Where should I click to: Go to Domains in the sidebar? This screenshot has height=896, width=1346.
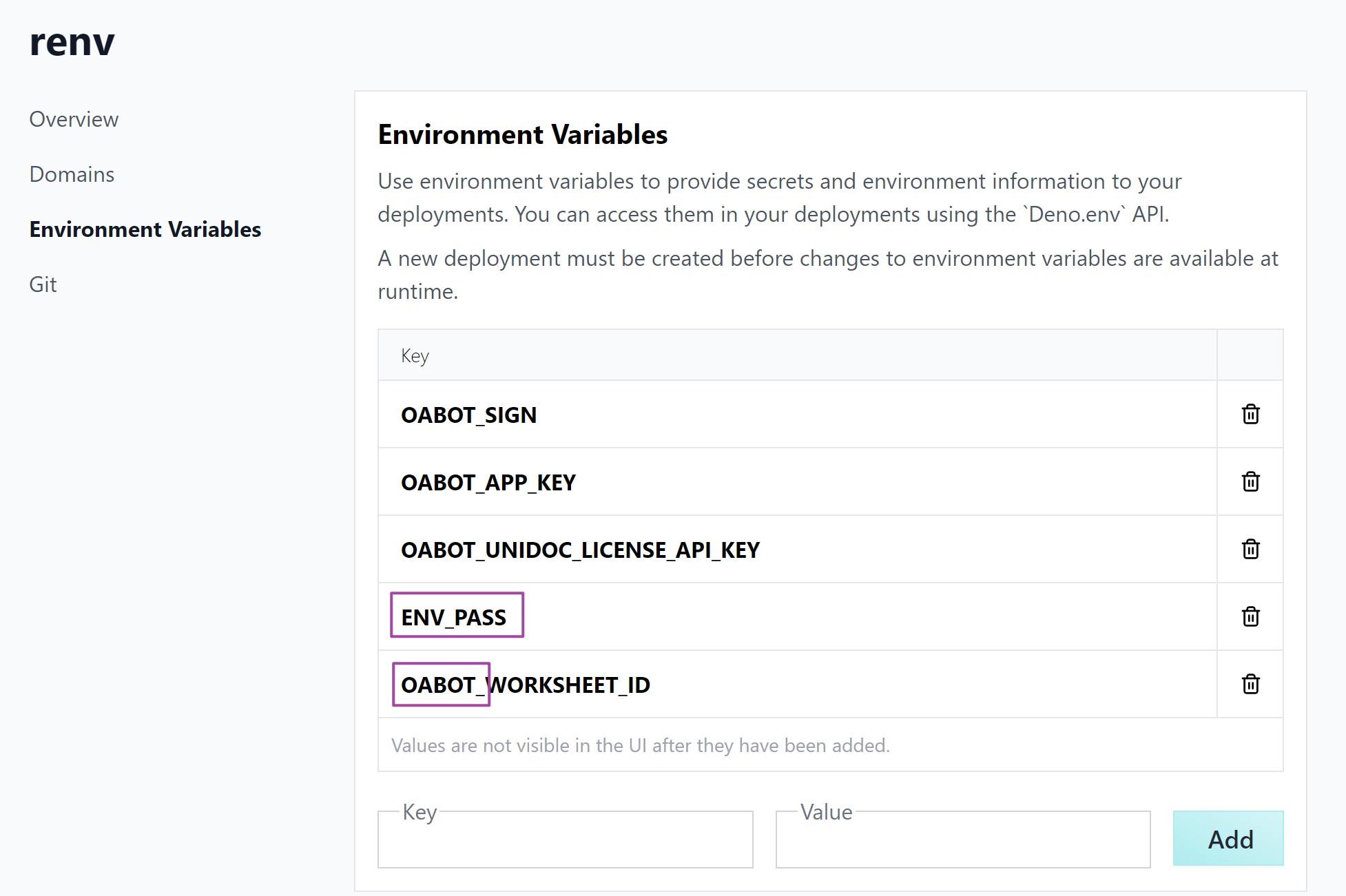point(72,174)
